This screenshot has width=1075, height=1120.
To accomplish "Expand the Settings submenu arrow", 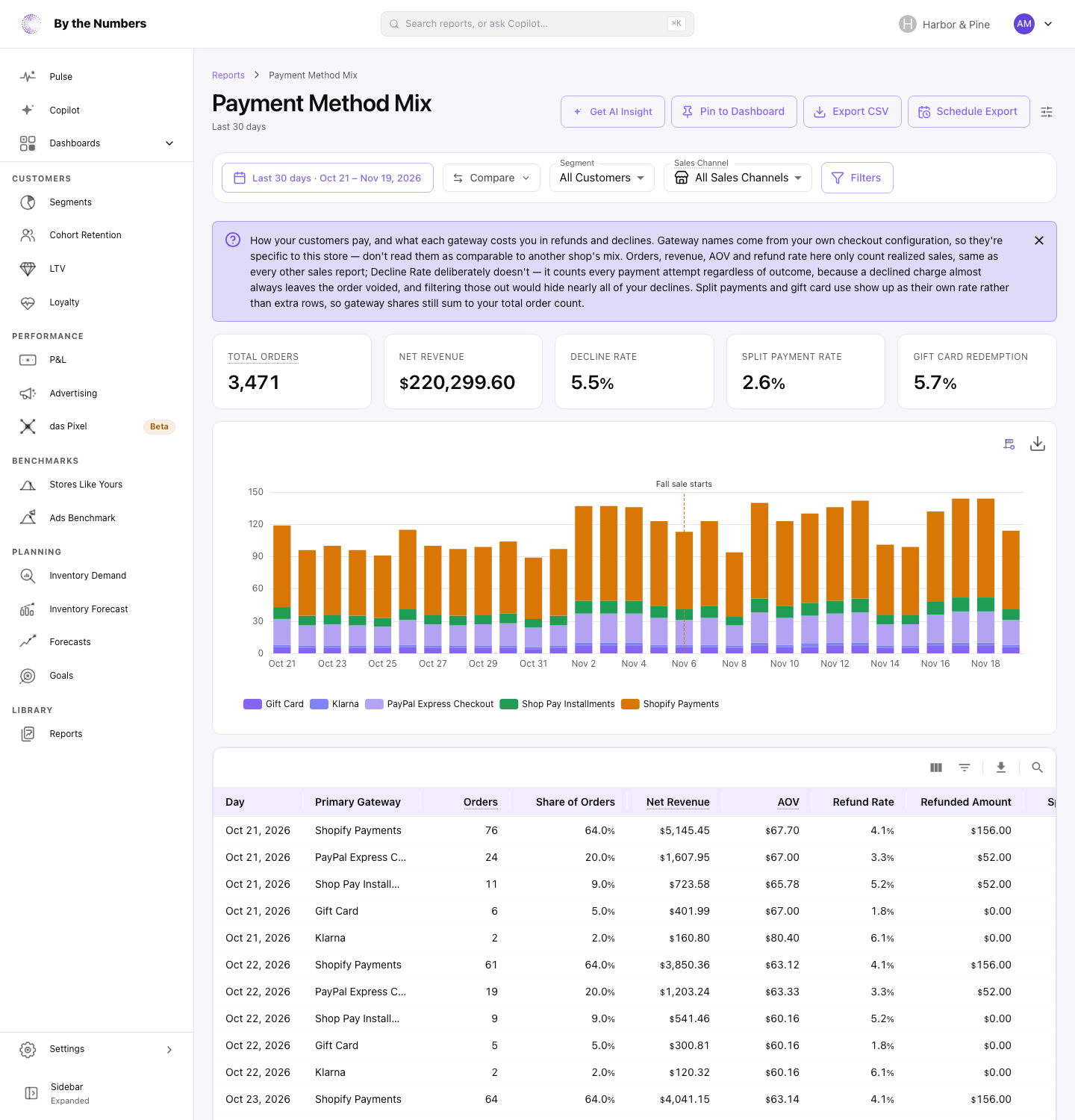I will click(x=169, y=1050).
